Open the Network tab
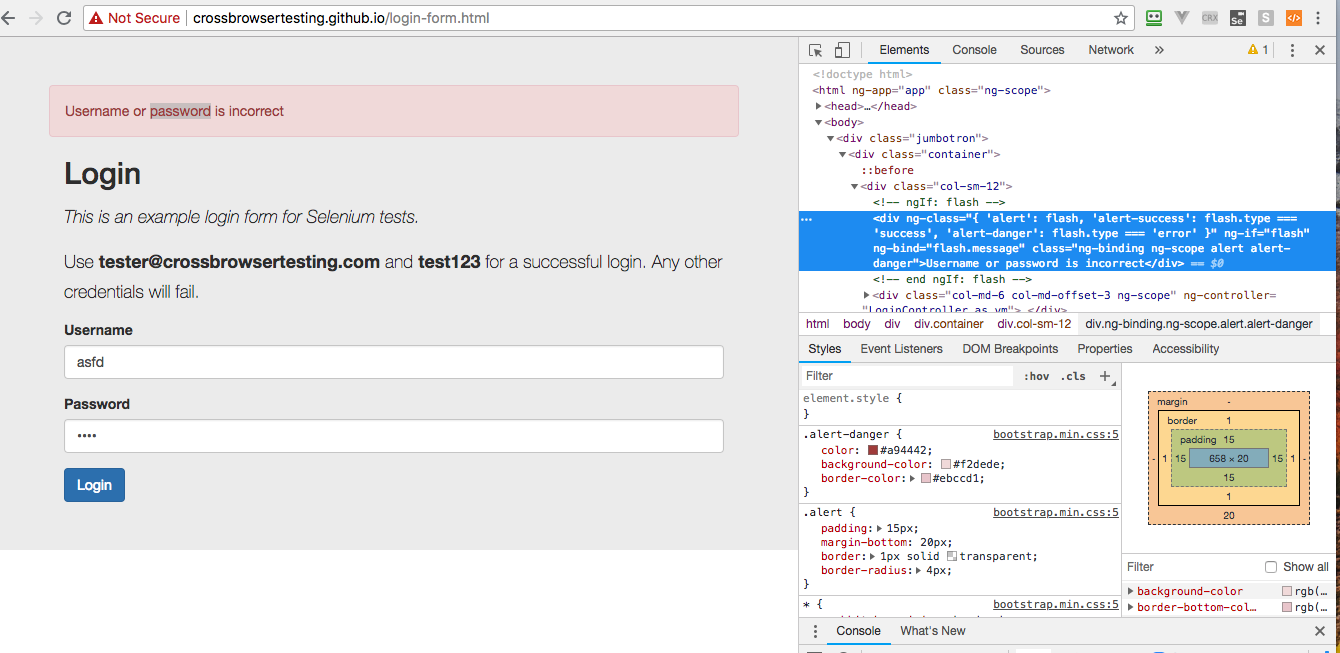Viewport: 1340px width, 653px height. [1111, 50]
